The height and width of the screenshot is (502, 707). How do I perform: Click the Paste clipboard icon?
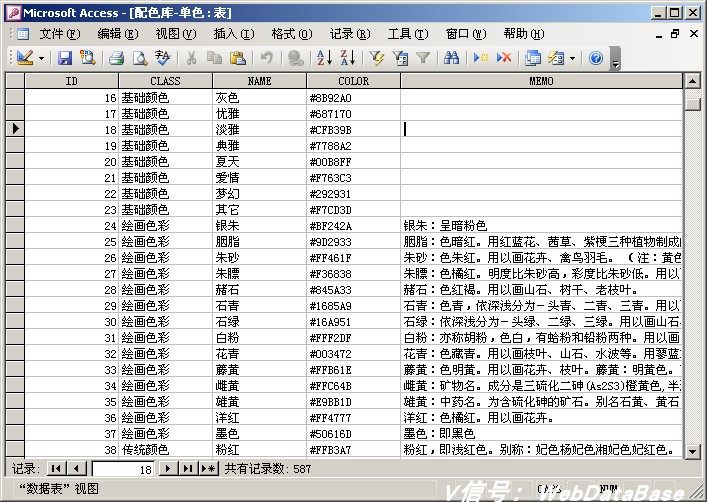coord(238,58)
